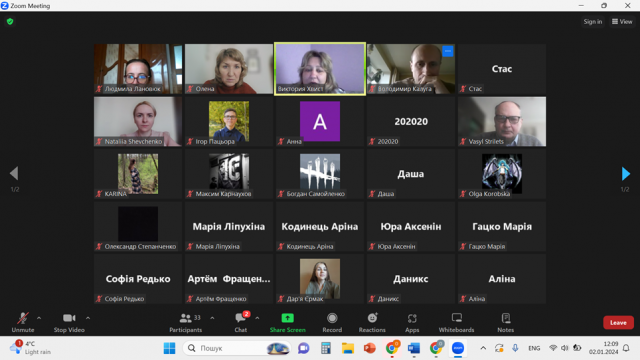The width and height of the screenshot is (640, 360).
Task: Click the Share Screen icon
Action: 287,318
